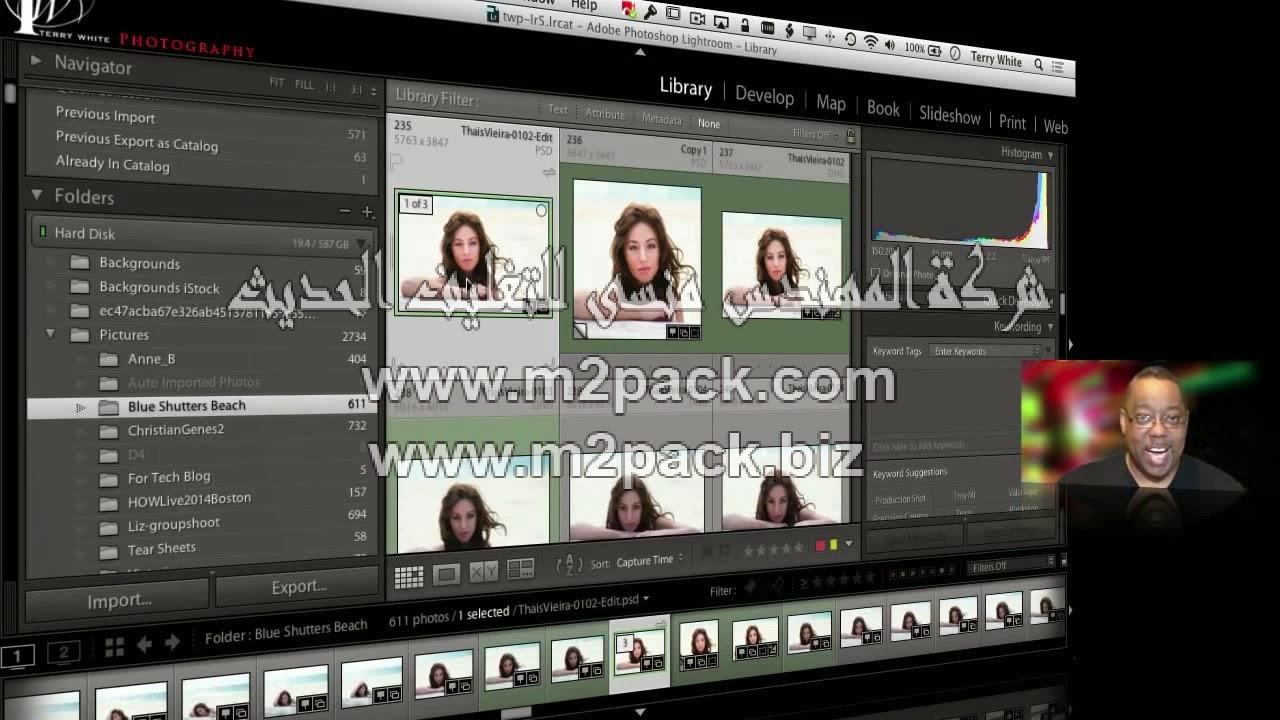Click Backgrounds folder icon

[x=80, y=262]
